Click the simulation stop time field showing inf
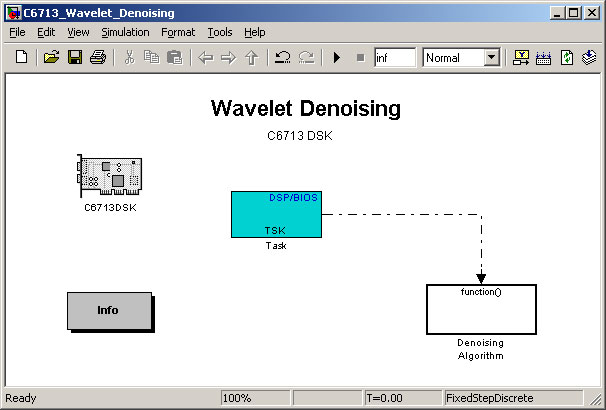 tap(395, 58)
